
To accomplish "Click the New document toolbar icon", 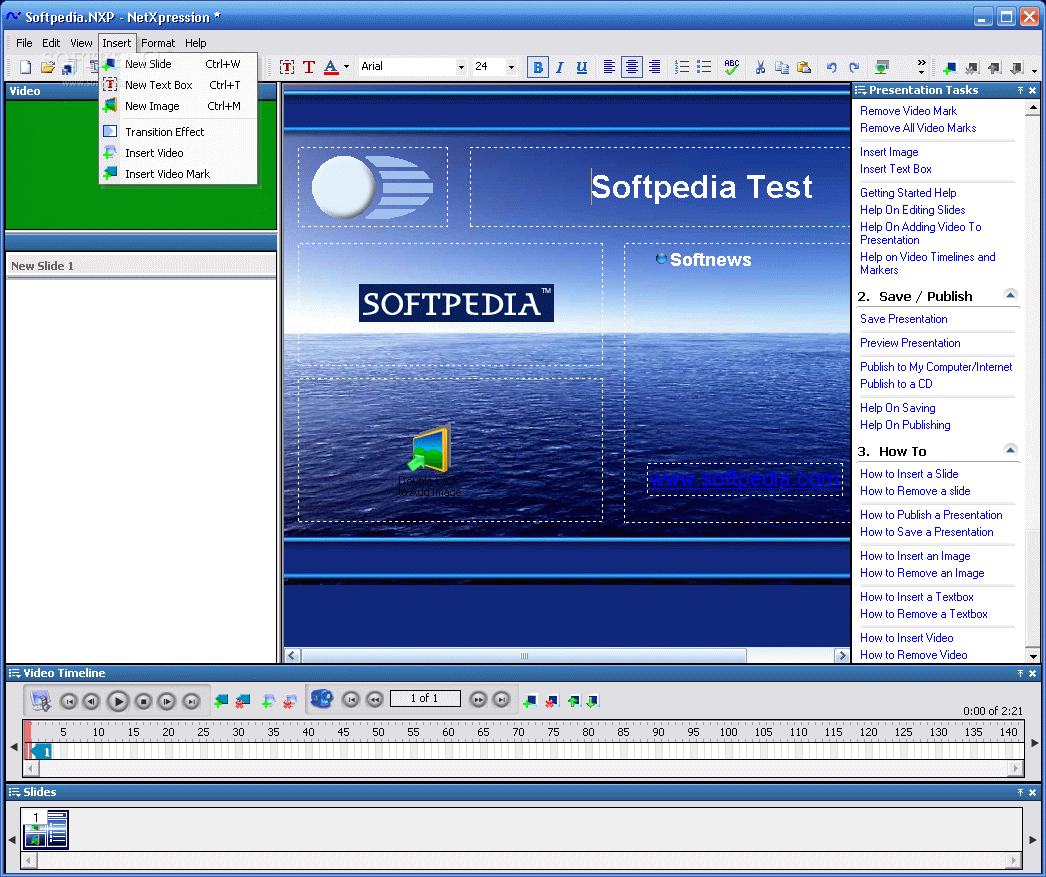I will pyautogui.click(x=25, y=67).
